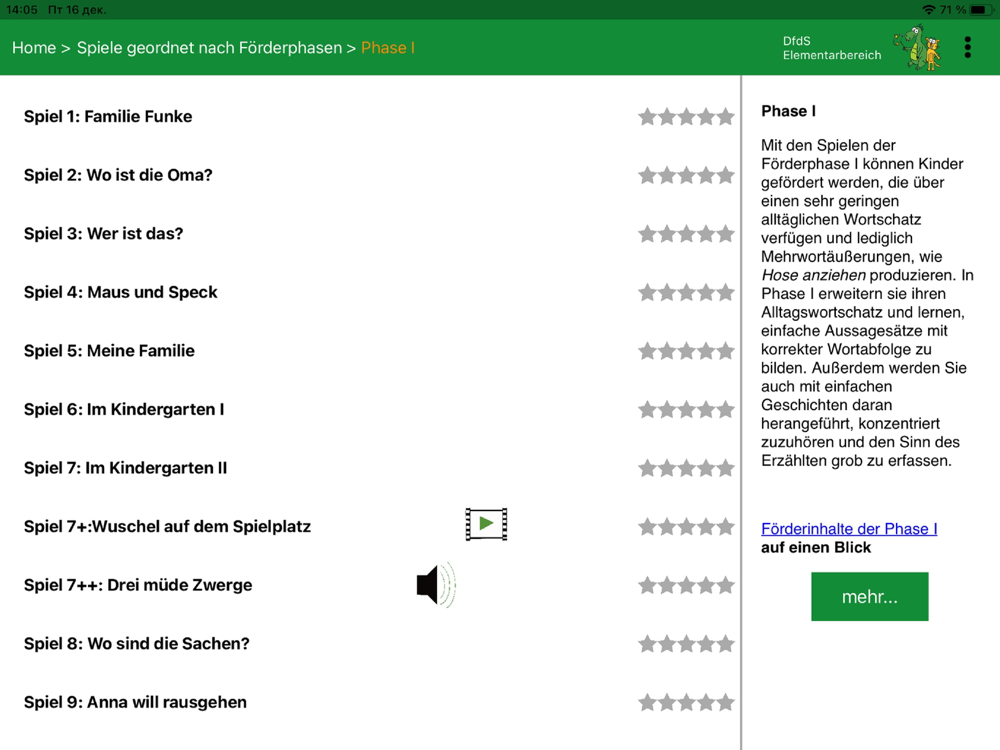Open Spiel 8: Wo sind die Sachen?
Image resolution: width=1000 pixels, height=750 pixels.
pyautogui.click(x=136, y=643)
